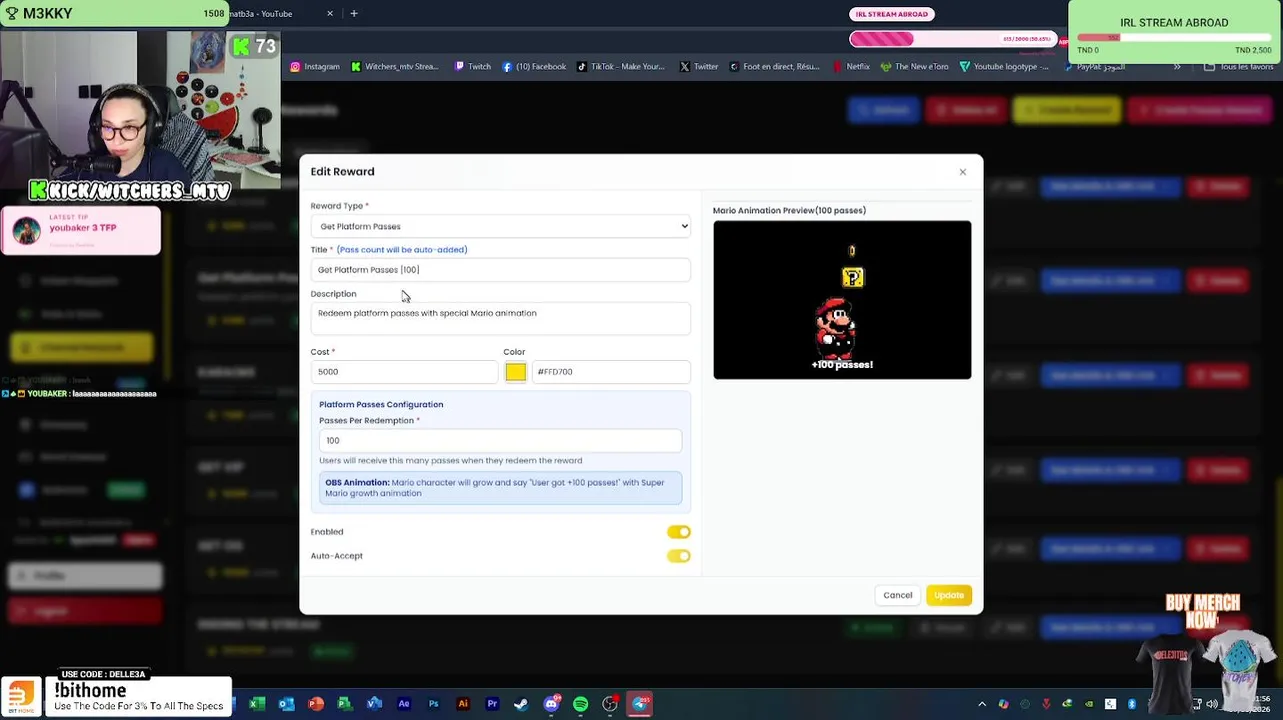Image resolution: width=1283 pixels, height=720 pixels.
Task: Open the Reward Type dropdown
Action: coord(500,226)
